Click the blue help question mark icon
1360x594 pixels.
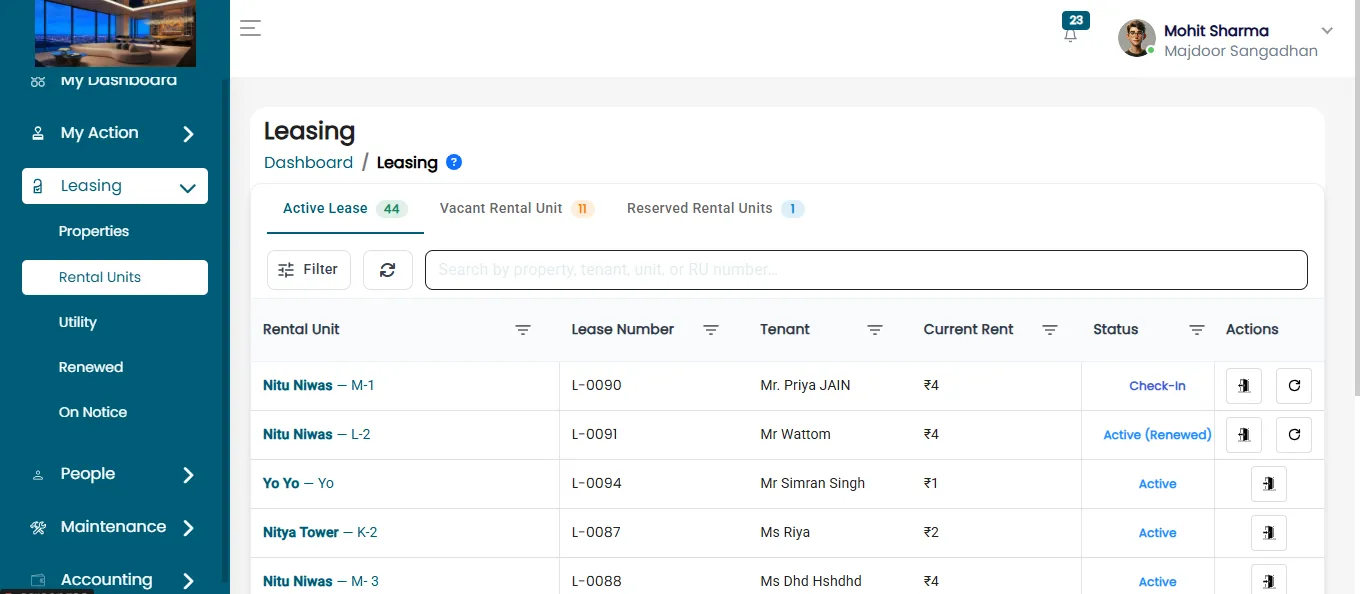[x=454, y=162]
